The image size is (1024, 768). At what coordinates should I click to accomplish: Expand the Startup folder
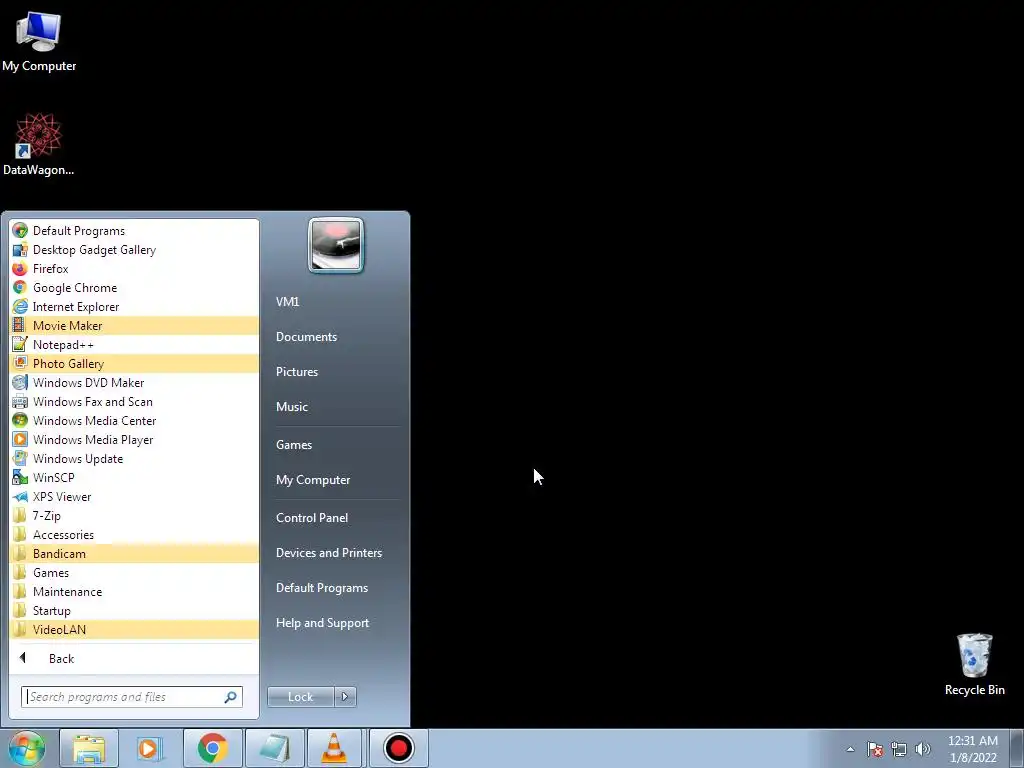135,610
